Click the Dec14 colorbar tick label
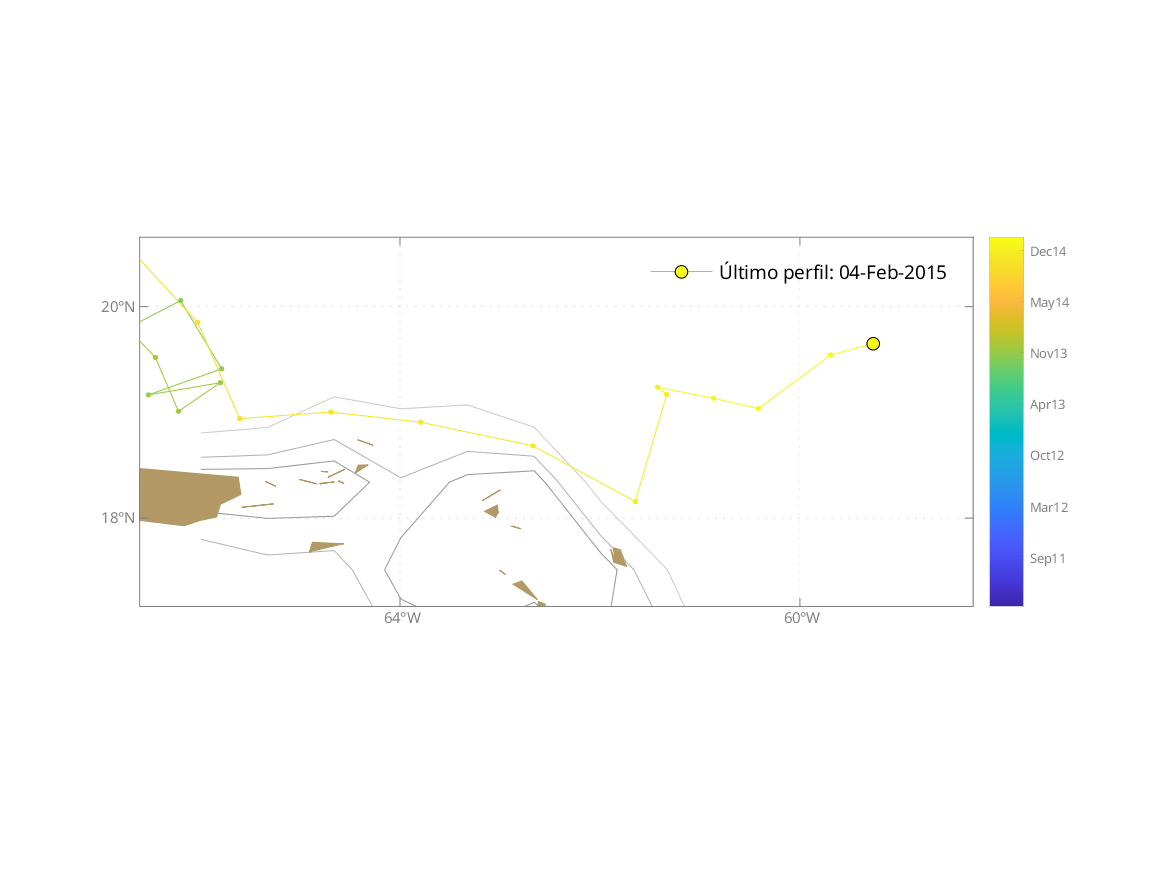 [1048, 252]
